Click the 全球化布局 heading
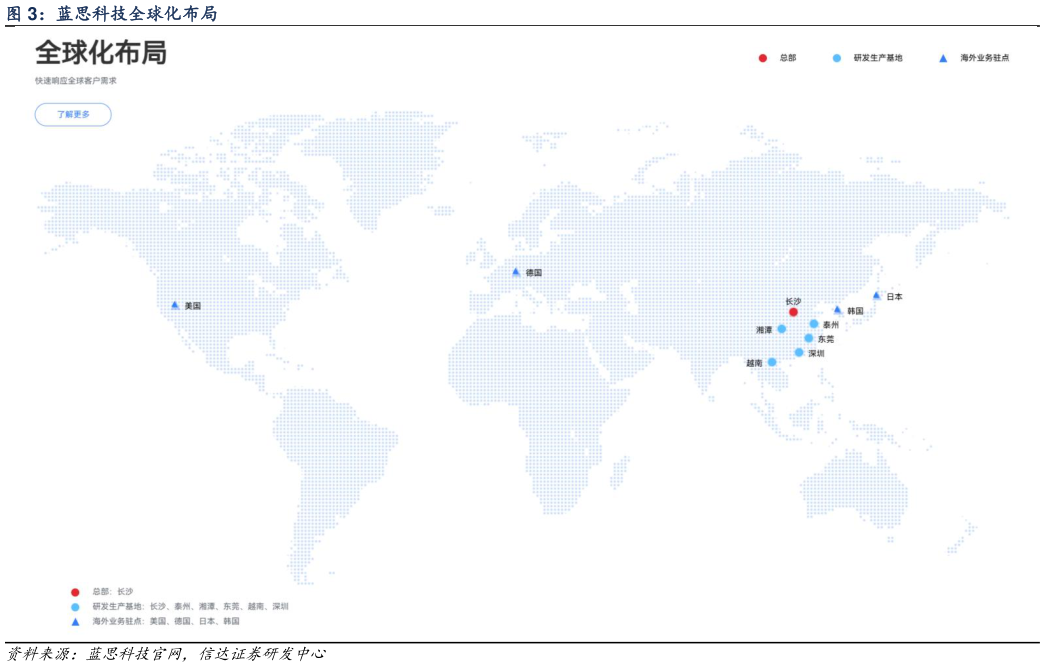Image resolution: width=1045 pixels, height=667 pixels. point(101,53)
